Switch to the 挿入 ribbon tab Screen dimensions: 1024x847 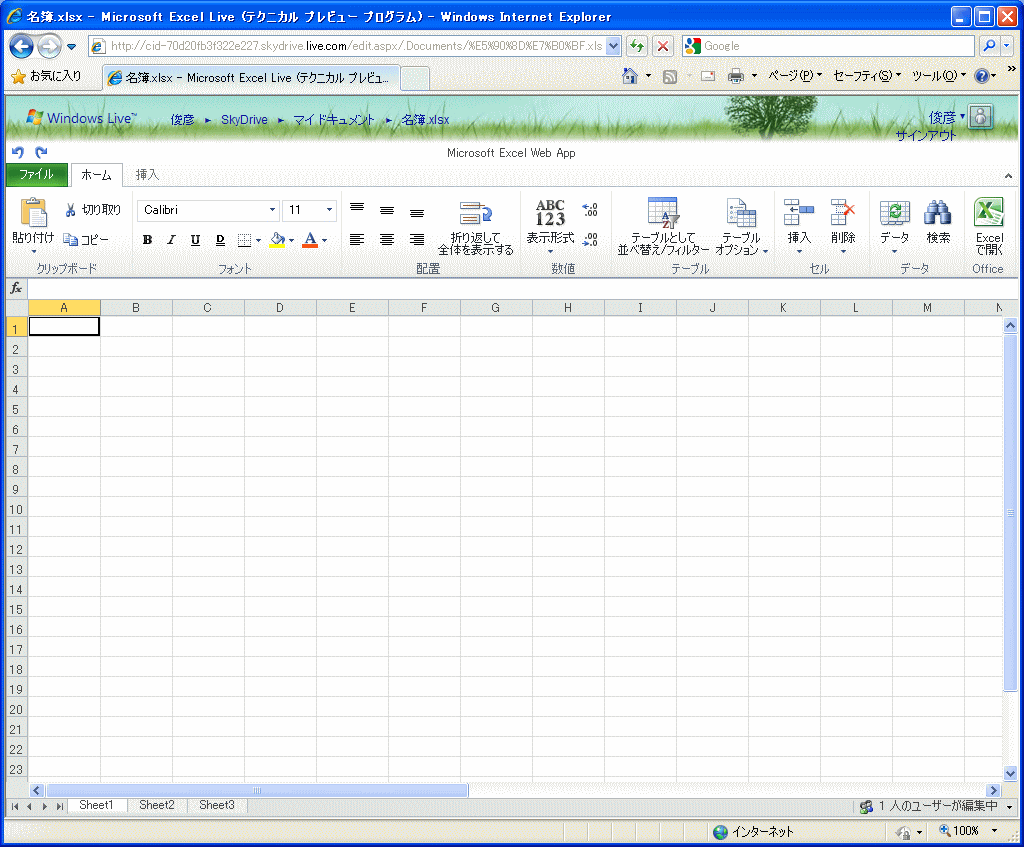coord(147,174)
